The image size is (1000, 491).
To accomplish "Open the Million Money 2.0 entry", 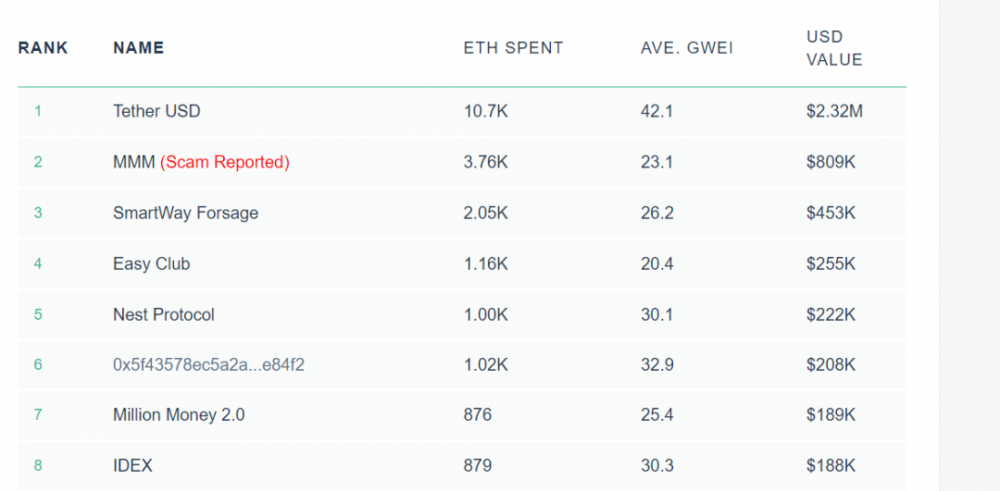I will [178, 415].
